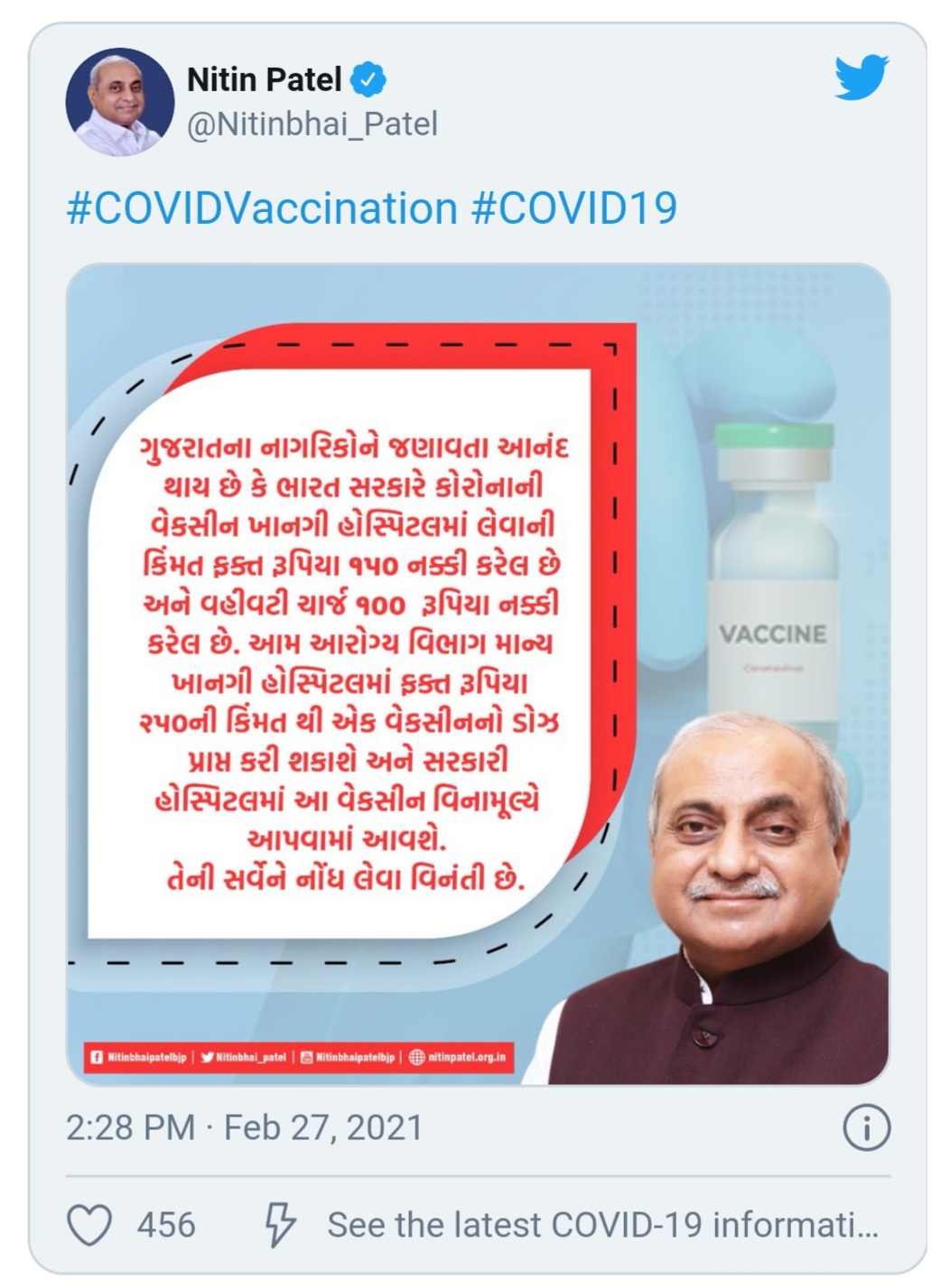
Task: Like the tweet with the heart icon
Action: [90, 1225]
